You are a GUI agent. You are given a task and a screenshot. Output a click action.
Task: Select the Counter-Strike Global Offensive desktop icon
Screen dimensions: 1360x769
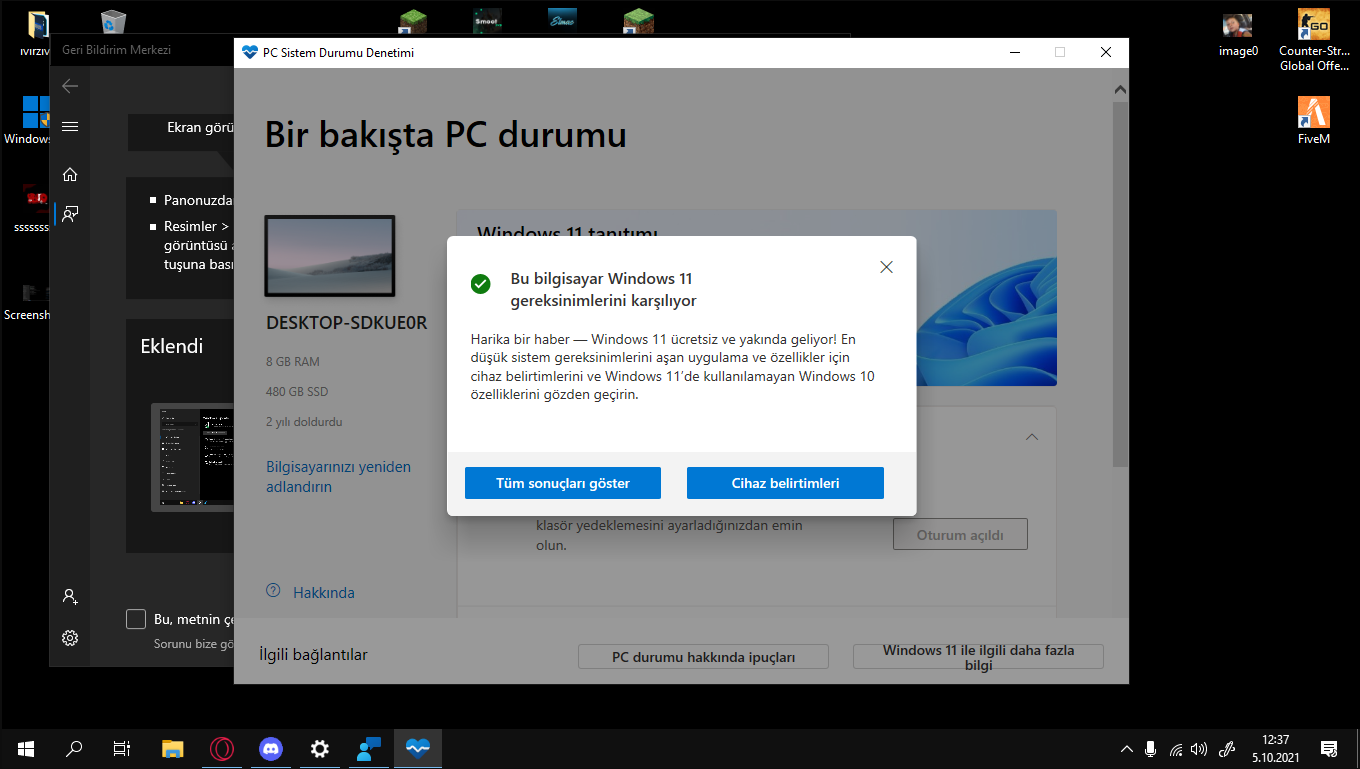coord(1313,40)
